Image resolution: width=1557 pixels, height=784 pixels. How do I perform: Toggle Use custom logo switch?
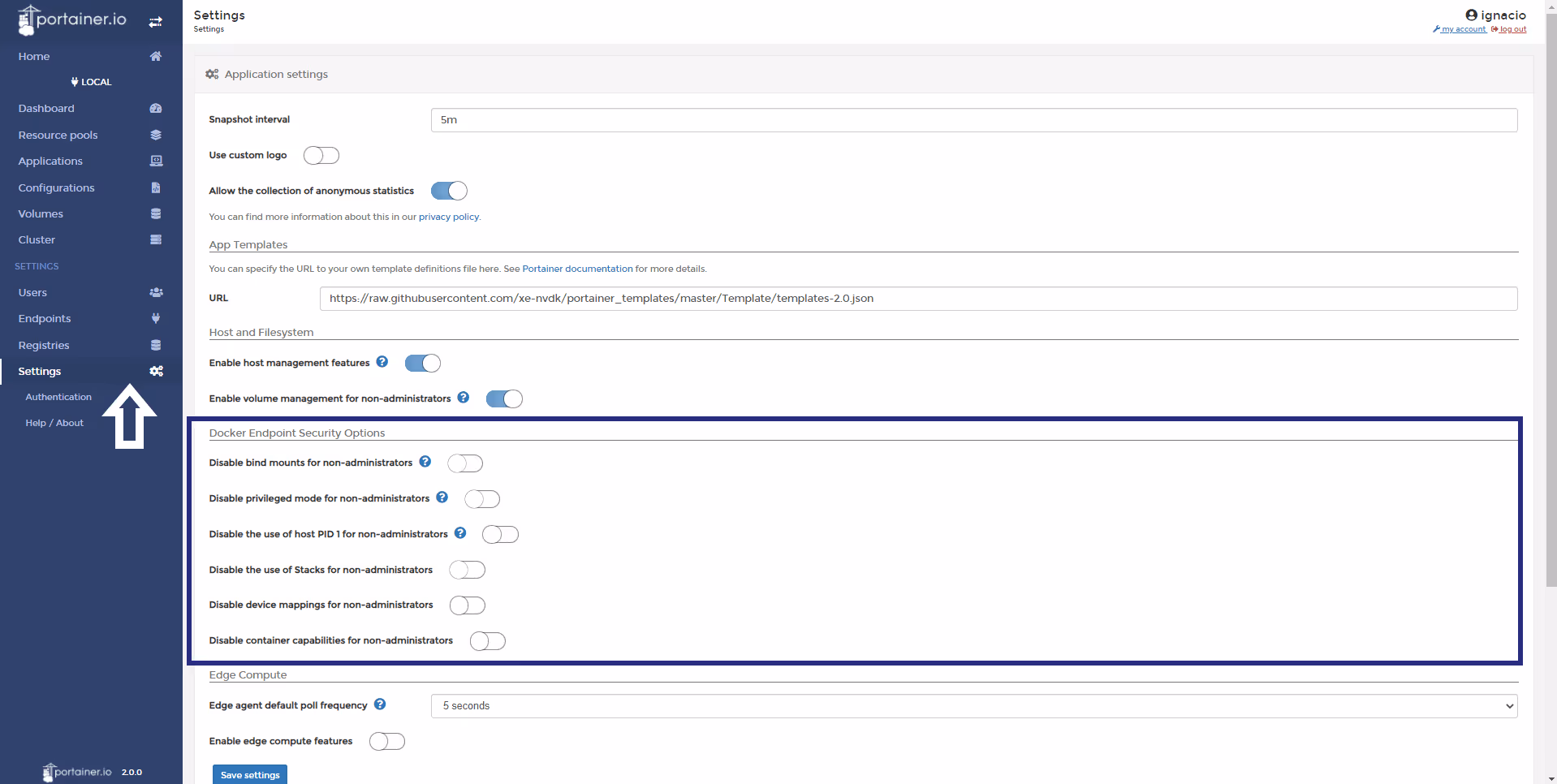point(321,155)
